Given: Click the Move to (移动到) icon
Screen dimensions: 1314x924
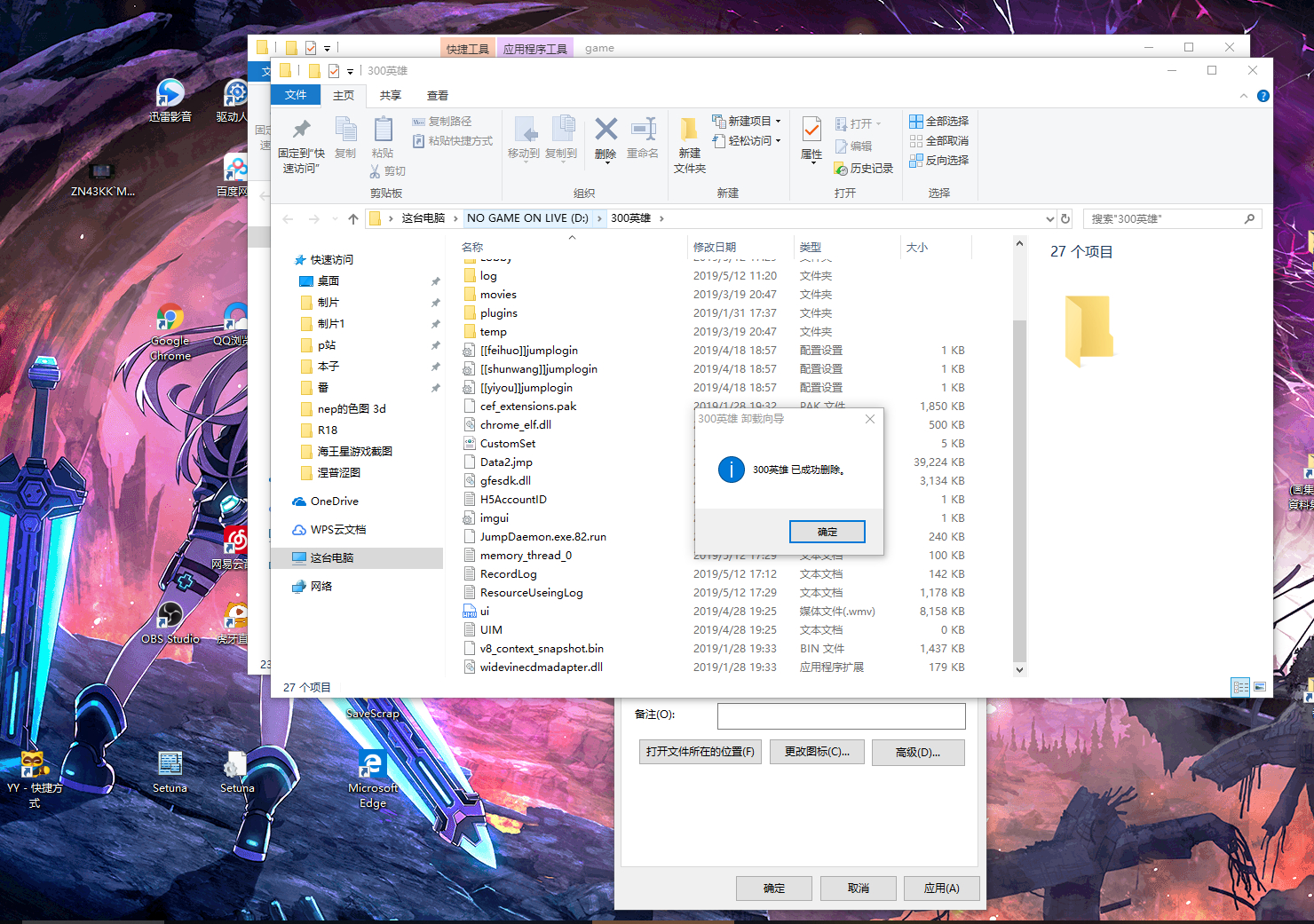Looking at the screenshot, I should [524, 130].
